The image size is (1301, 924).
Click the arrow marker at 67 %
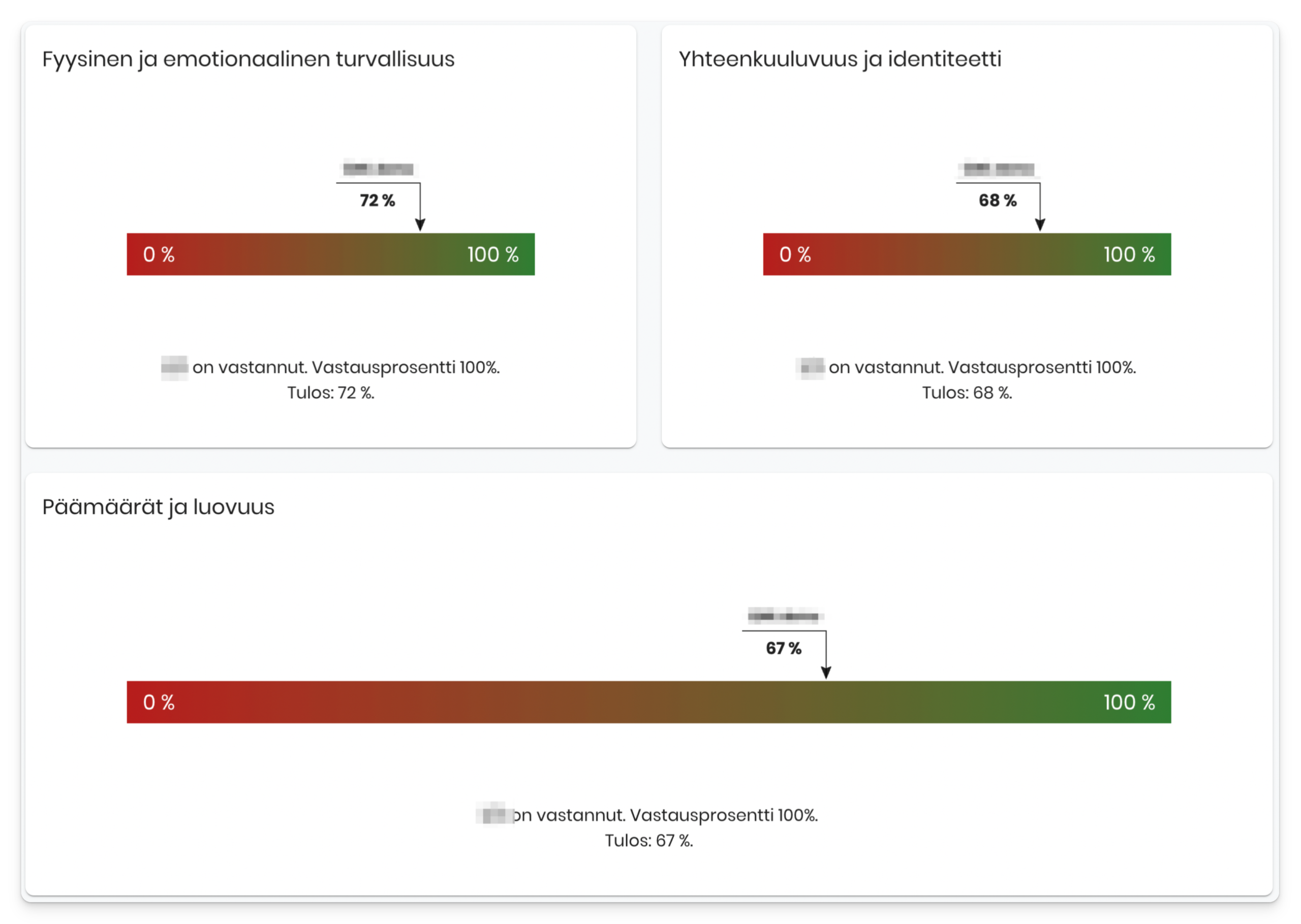pos(826,672)
